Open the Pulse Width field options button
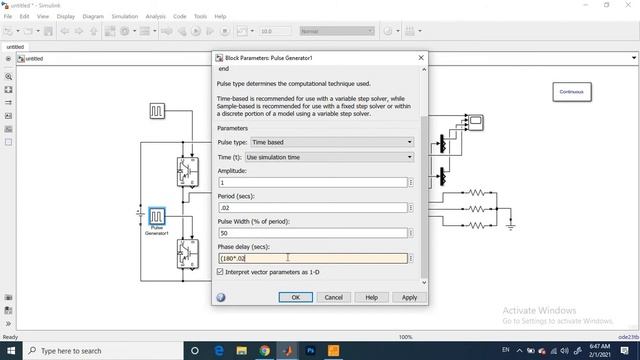640x360 pixels. coord(411,233)
